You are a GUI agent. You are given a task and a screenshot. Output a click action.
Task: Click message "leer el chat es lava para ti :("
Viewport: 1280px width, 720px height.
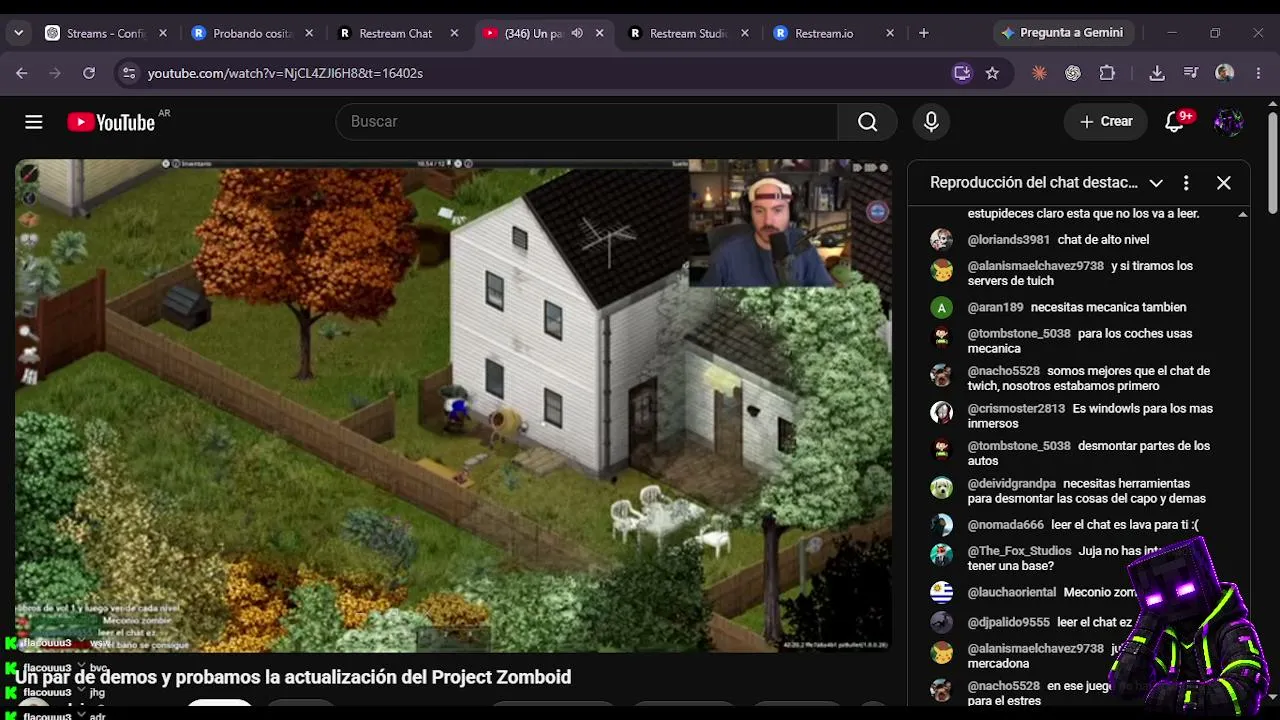coord(1124,525)
